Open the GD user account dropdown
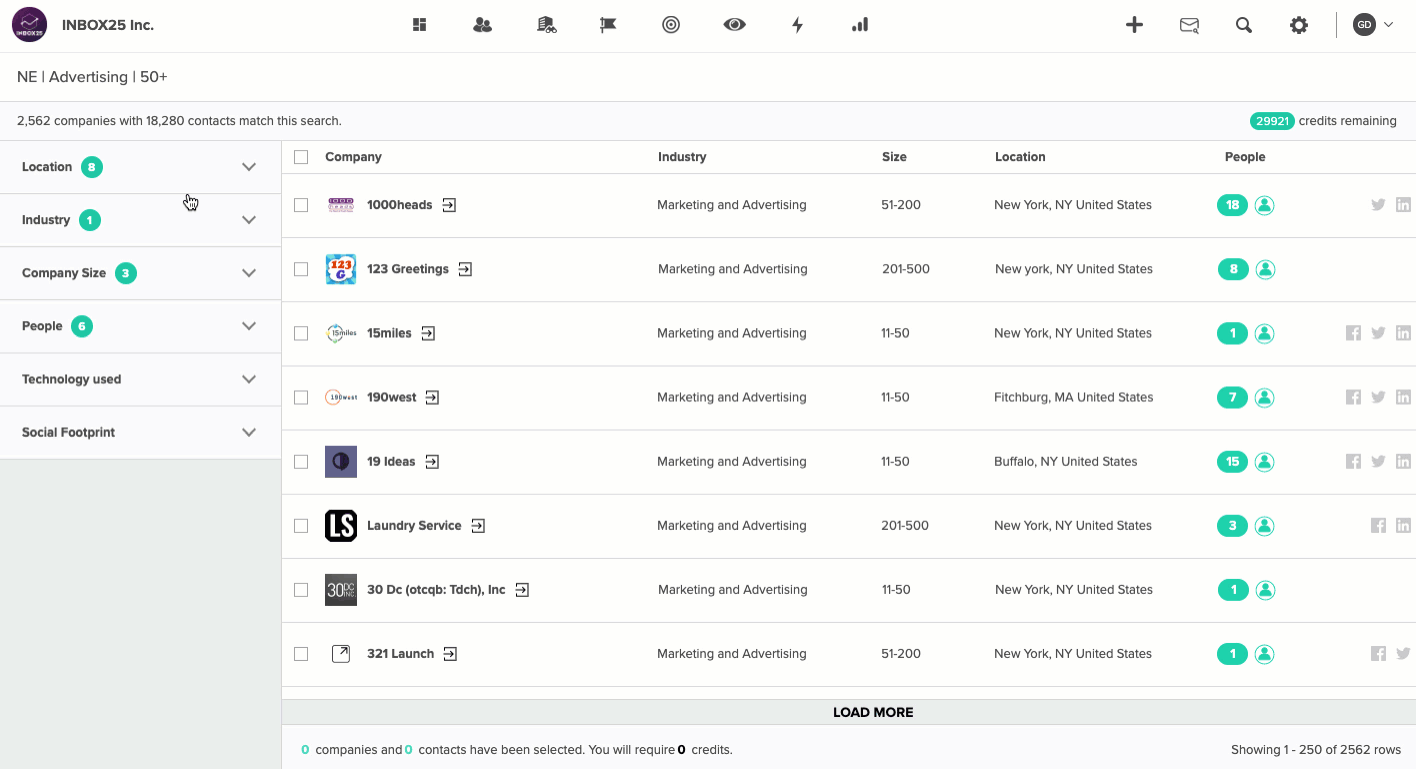Viewport: 1416px width, 769px height. pos(1373,25)
